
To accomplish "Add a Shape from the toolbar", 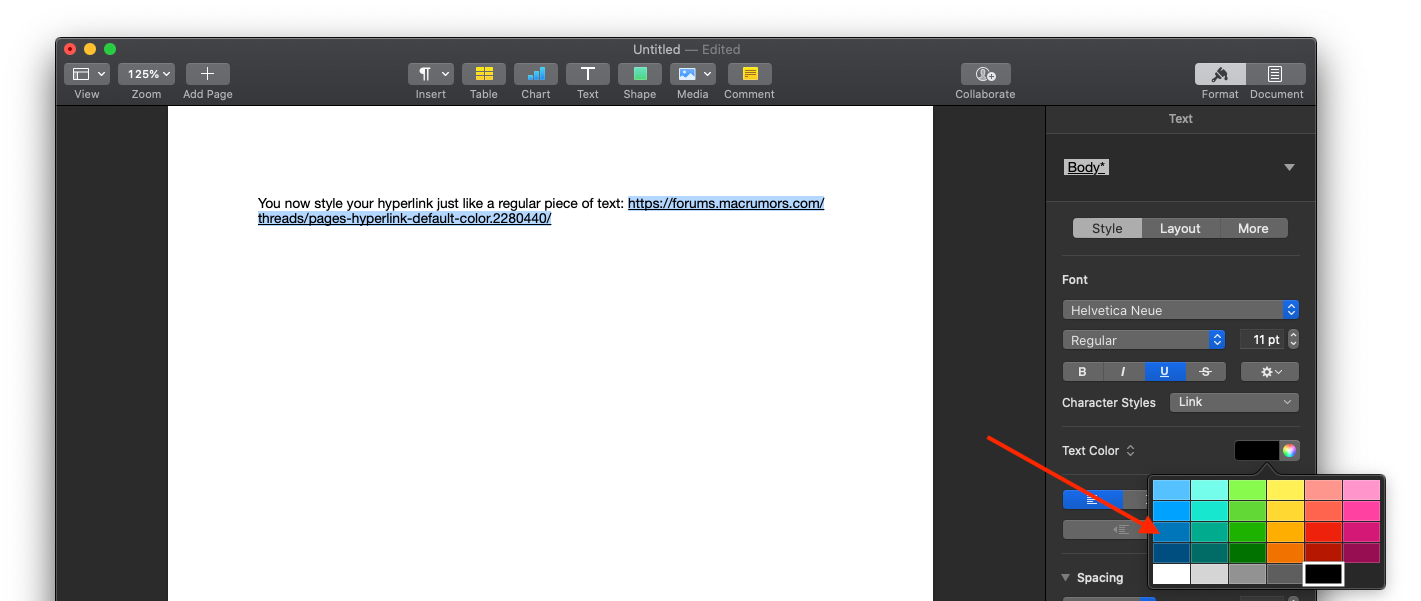I will pyautogui.click(x=640, y=74).
